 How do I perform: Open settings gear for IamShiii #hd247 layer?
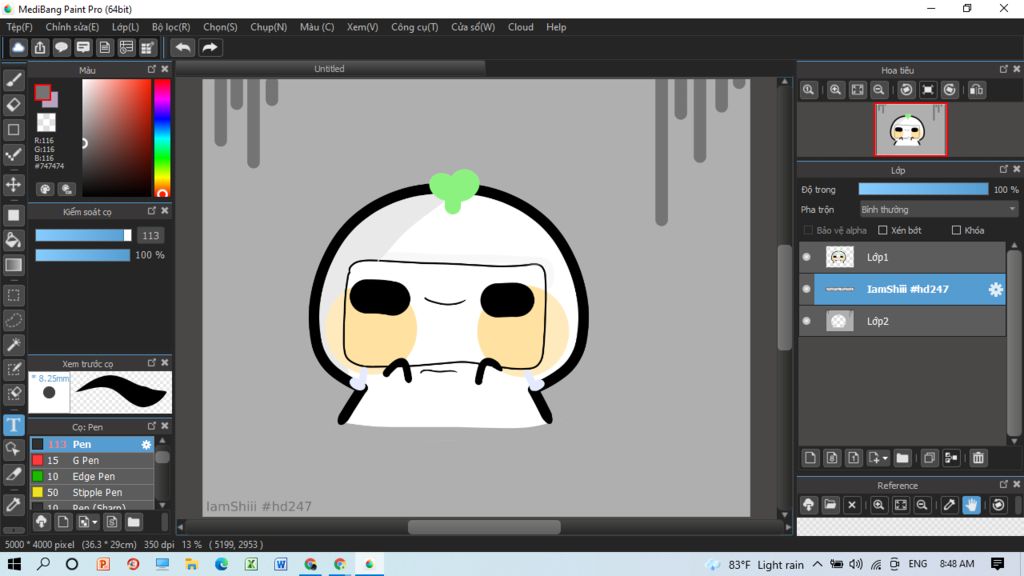[x=995, y=289]
